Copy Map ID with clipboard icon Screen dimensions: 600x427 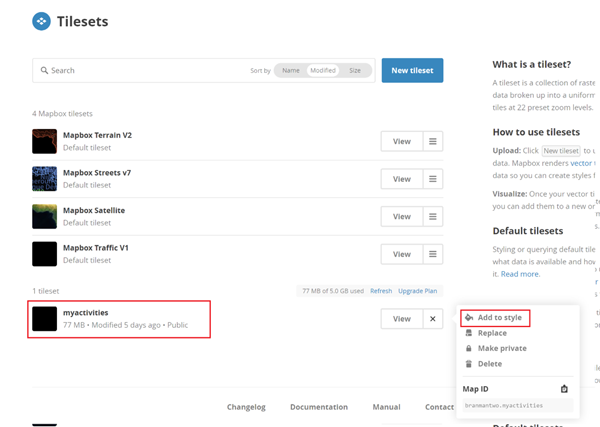[x=564, y=389]
